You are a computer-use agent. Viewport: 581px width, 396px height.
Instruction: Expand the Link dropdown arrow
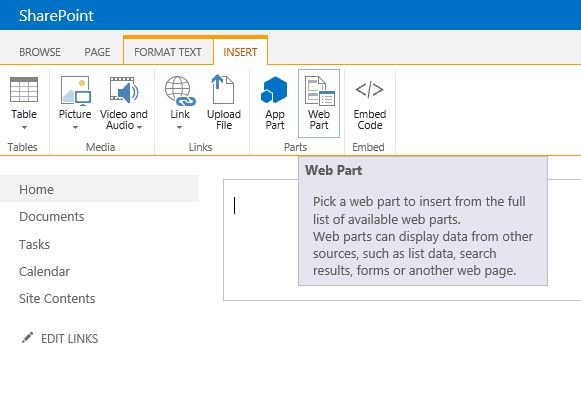click(x=179, y=127)
